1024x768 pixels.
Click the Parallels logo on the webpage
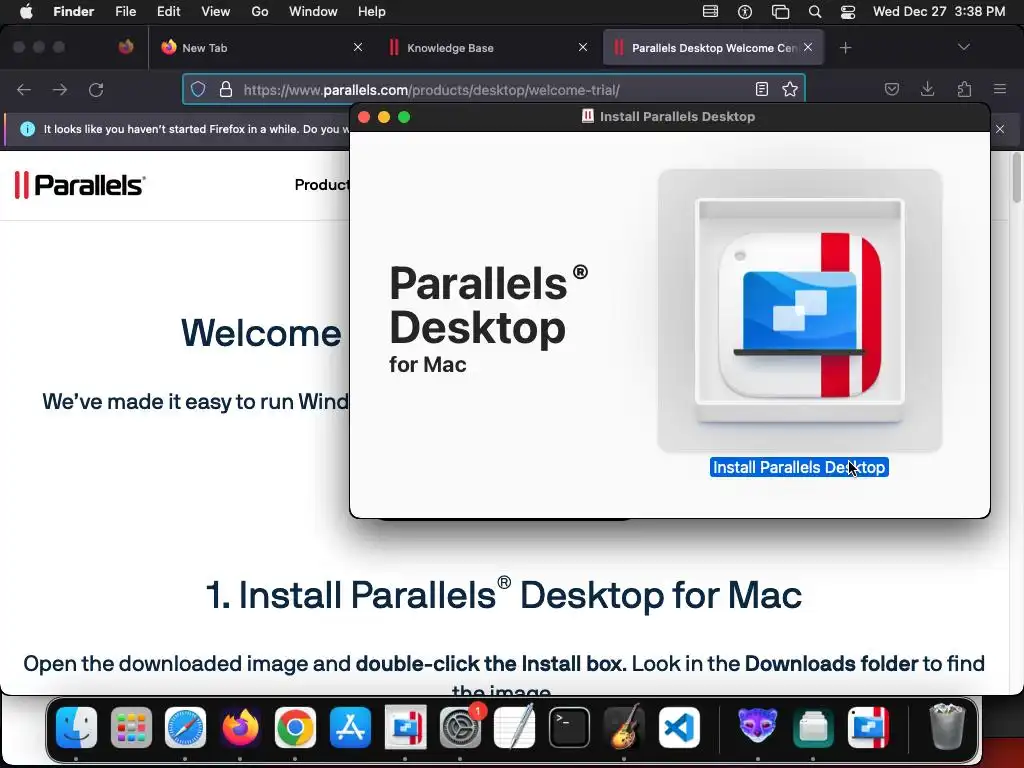pos(80,185)
